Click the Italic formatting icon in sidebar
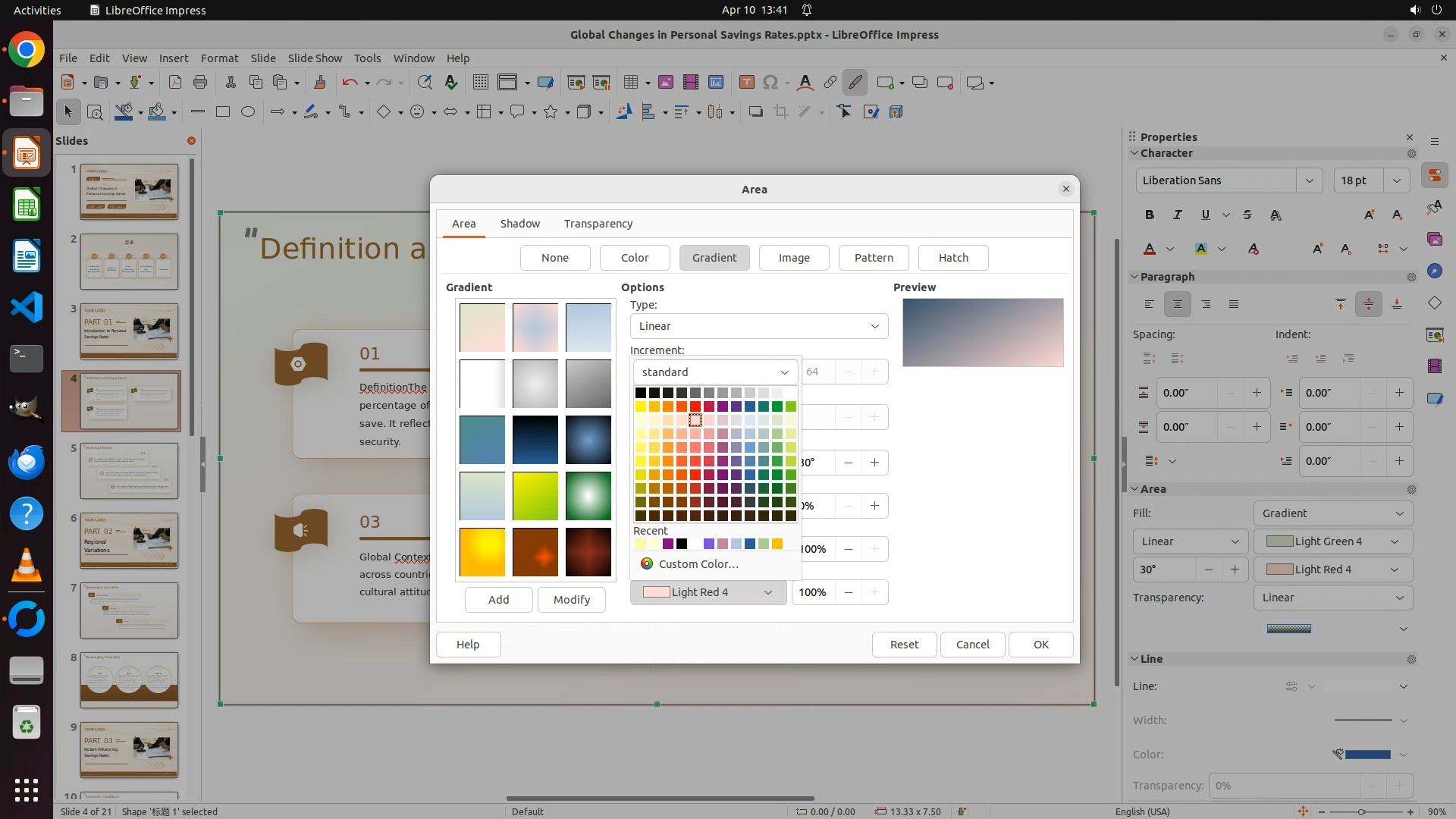Viewport: 1456px width, 819px height. tap(1178, 215)
